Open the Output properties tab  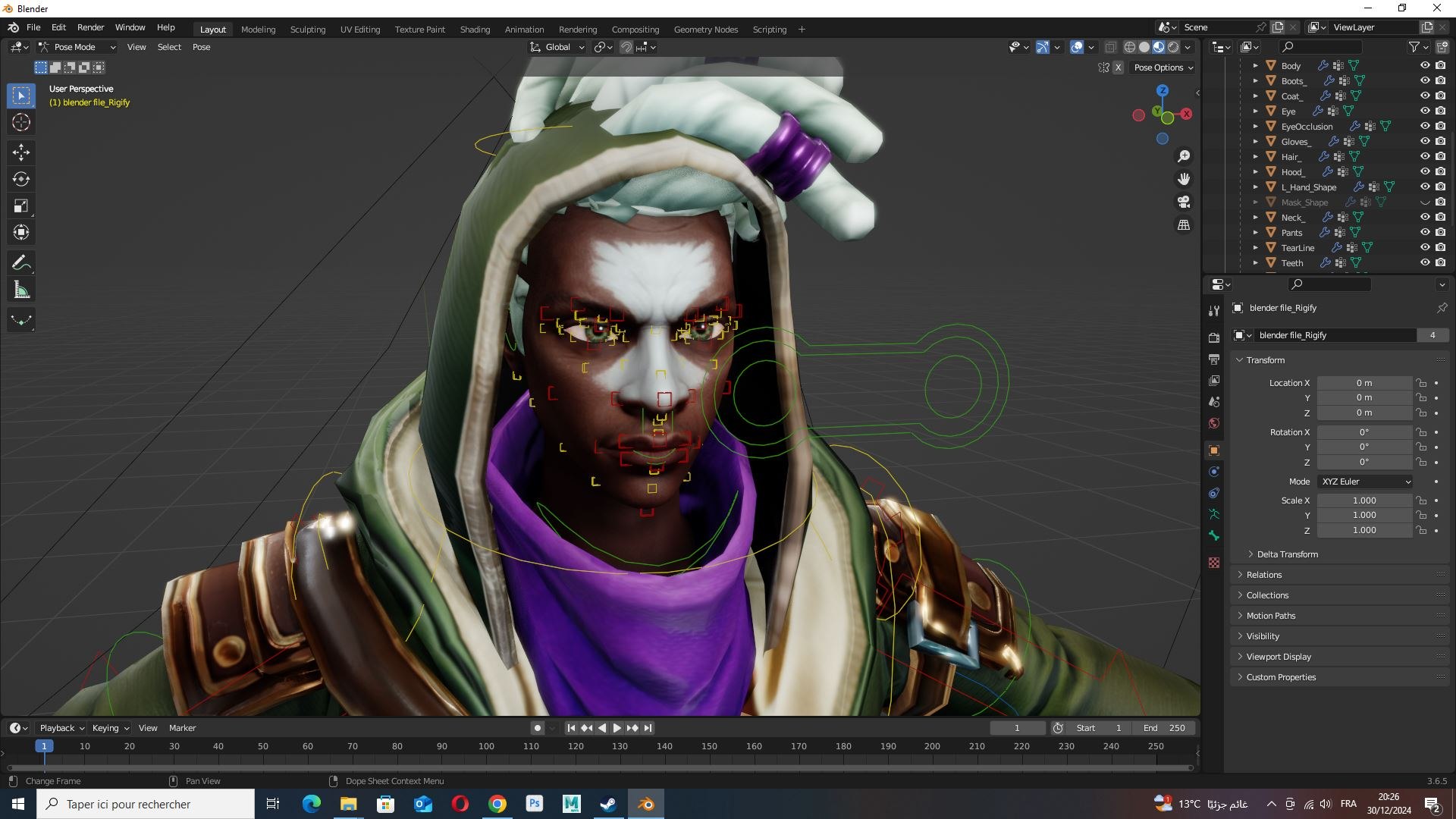1214,359
